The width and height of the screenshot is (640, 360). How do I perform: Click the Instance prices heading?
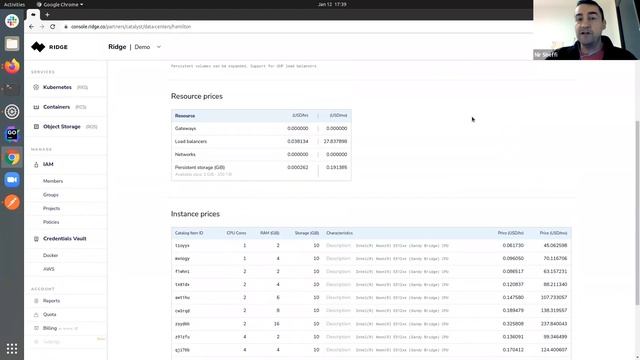(x=195, y=214)
